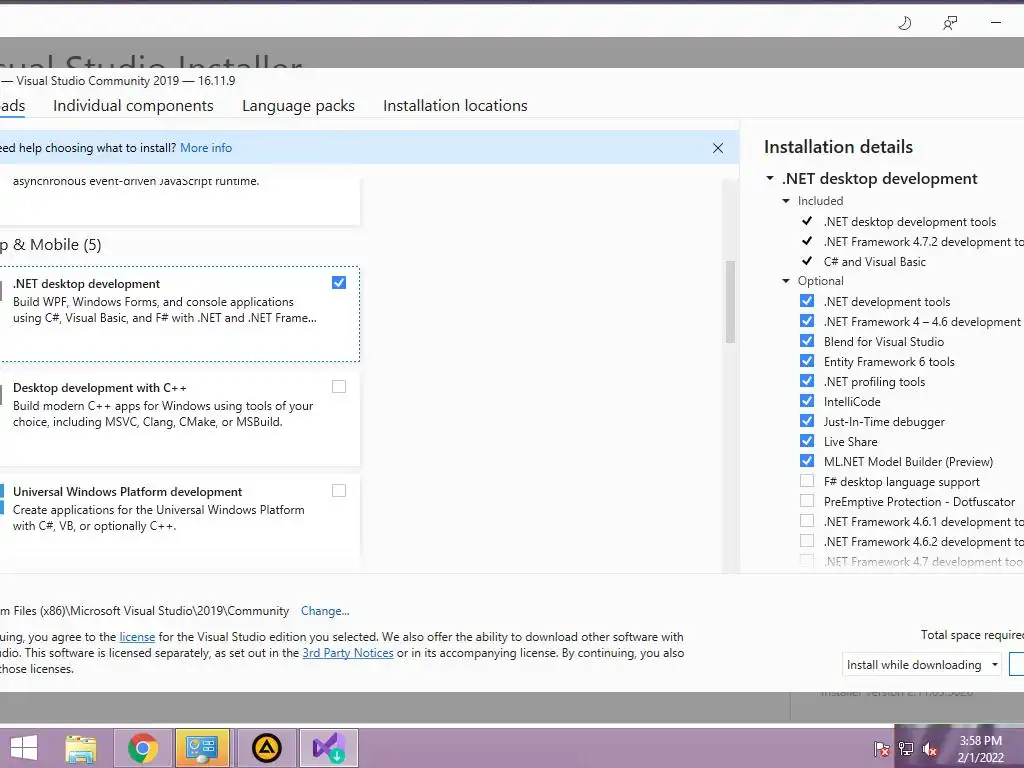The image size is (1024, 768).
Task: Switch to Visual Studio Installer taskbar icon
Action: coord(328,748)
